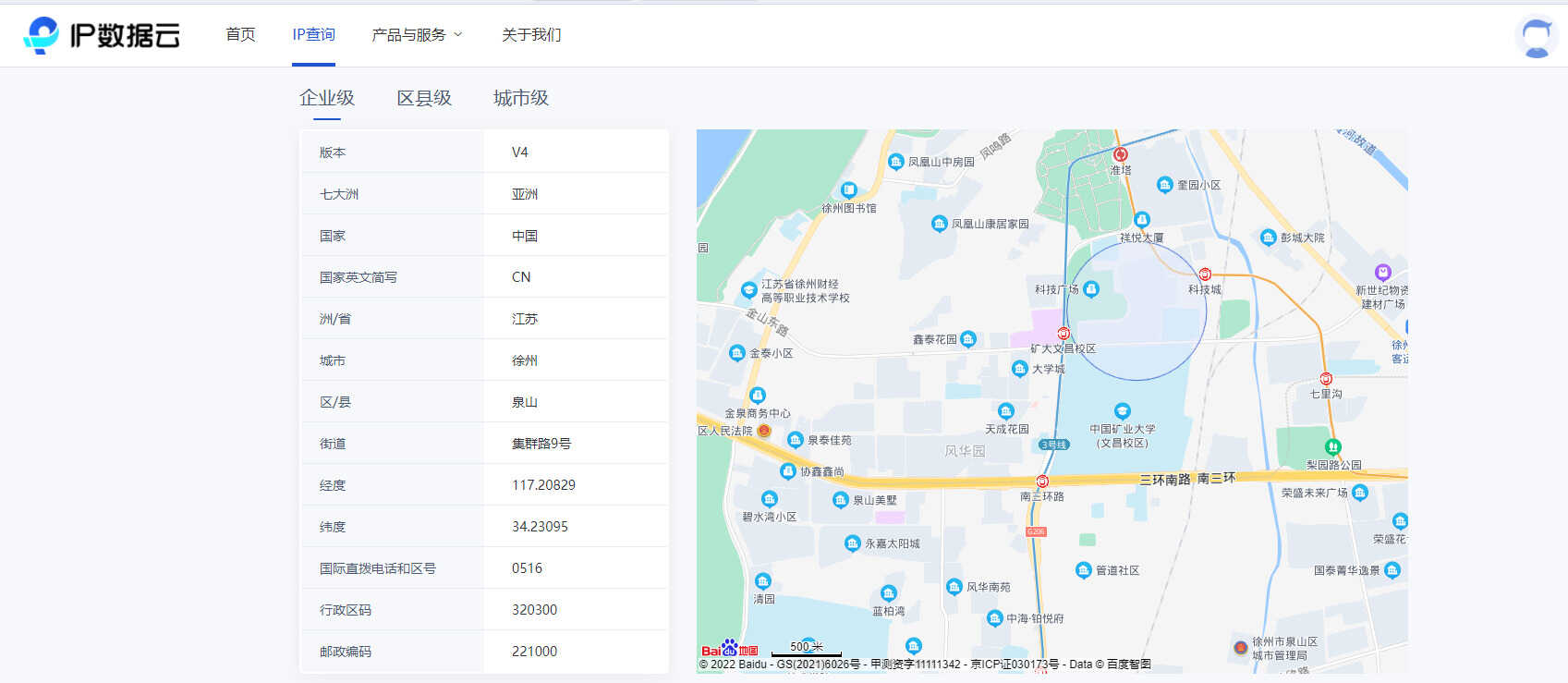Switch to the 区县级 tab
Screen dimensions: 1568x683
[424, 98]
